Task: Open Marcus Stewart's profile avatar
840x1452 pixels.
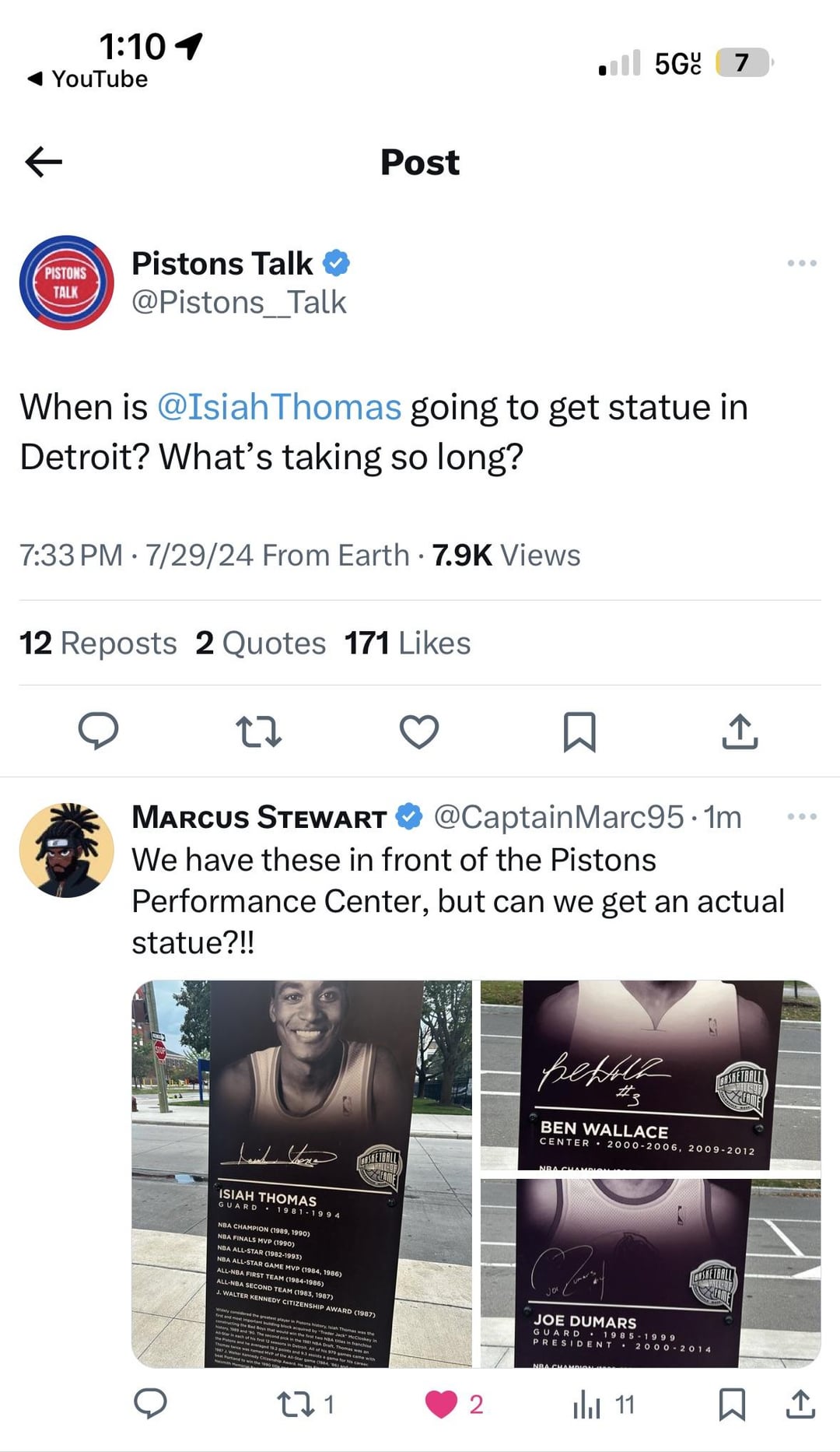Action: pyautogui.click(x=67, y=851)
